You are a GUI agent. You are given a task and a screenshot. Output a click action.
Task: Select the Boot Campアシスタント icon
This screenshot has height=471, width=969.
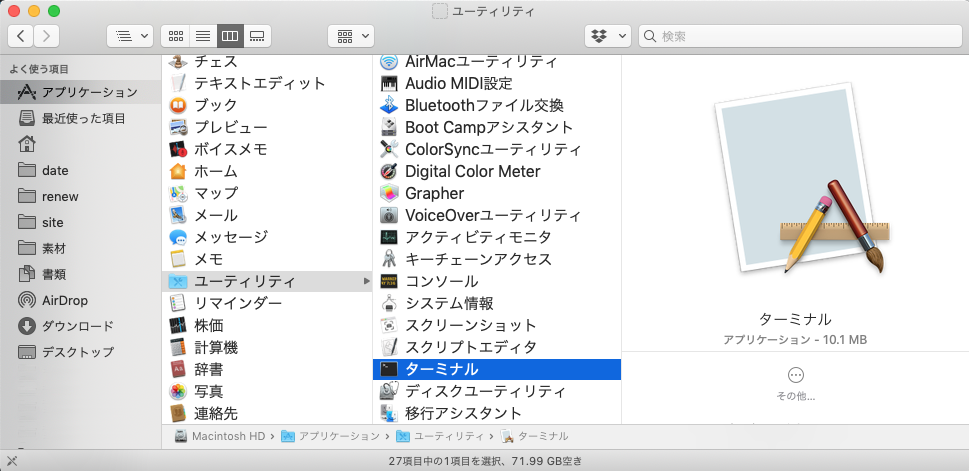[x=389, y=127]
